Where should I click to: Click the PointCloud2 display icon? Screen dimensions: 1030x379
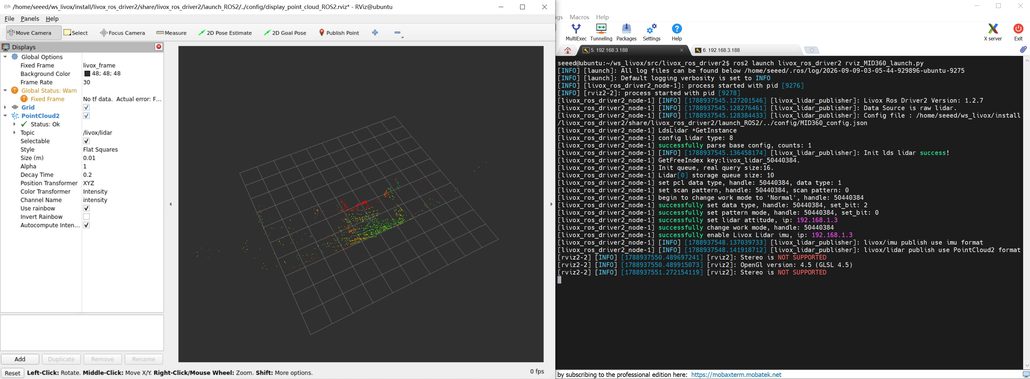pos(15,116)
